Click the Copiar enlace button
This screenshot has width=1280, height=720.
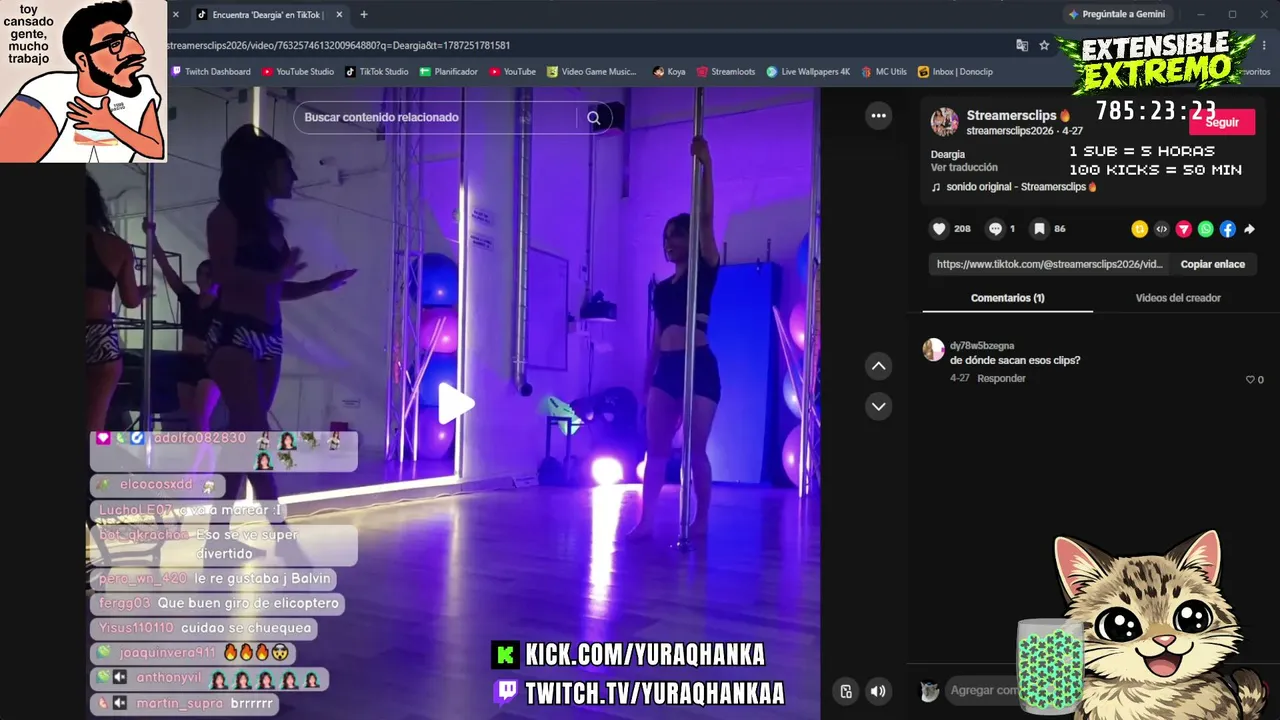tap(1213, 264)
